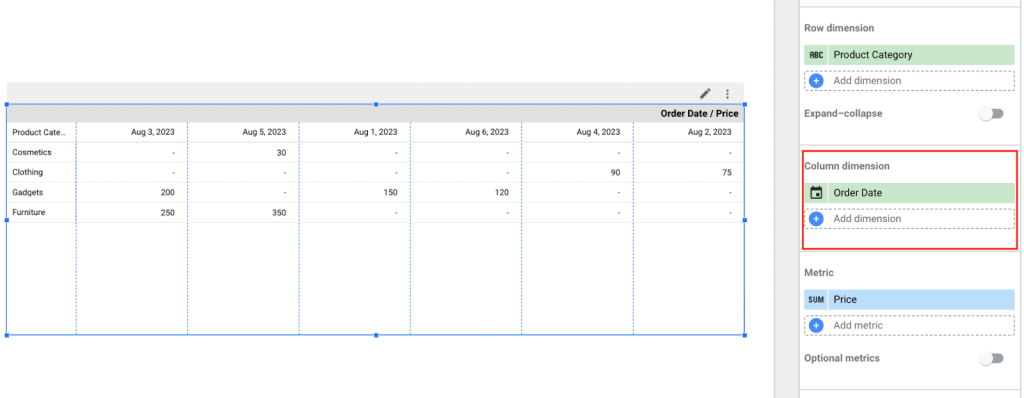Click the Gadgets value 200

click(167, 193)
